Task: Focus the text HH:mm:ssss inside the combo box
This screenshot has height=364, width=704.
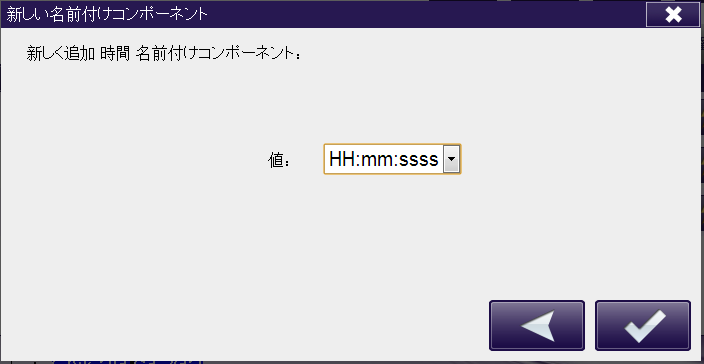Action: pos(384,159)
